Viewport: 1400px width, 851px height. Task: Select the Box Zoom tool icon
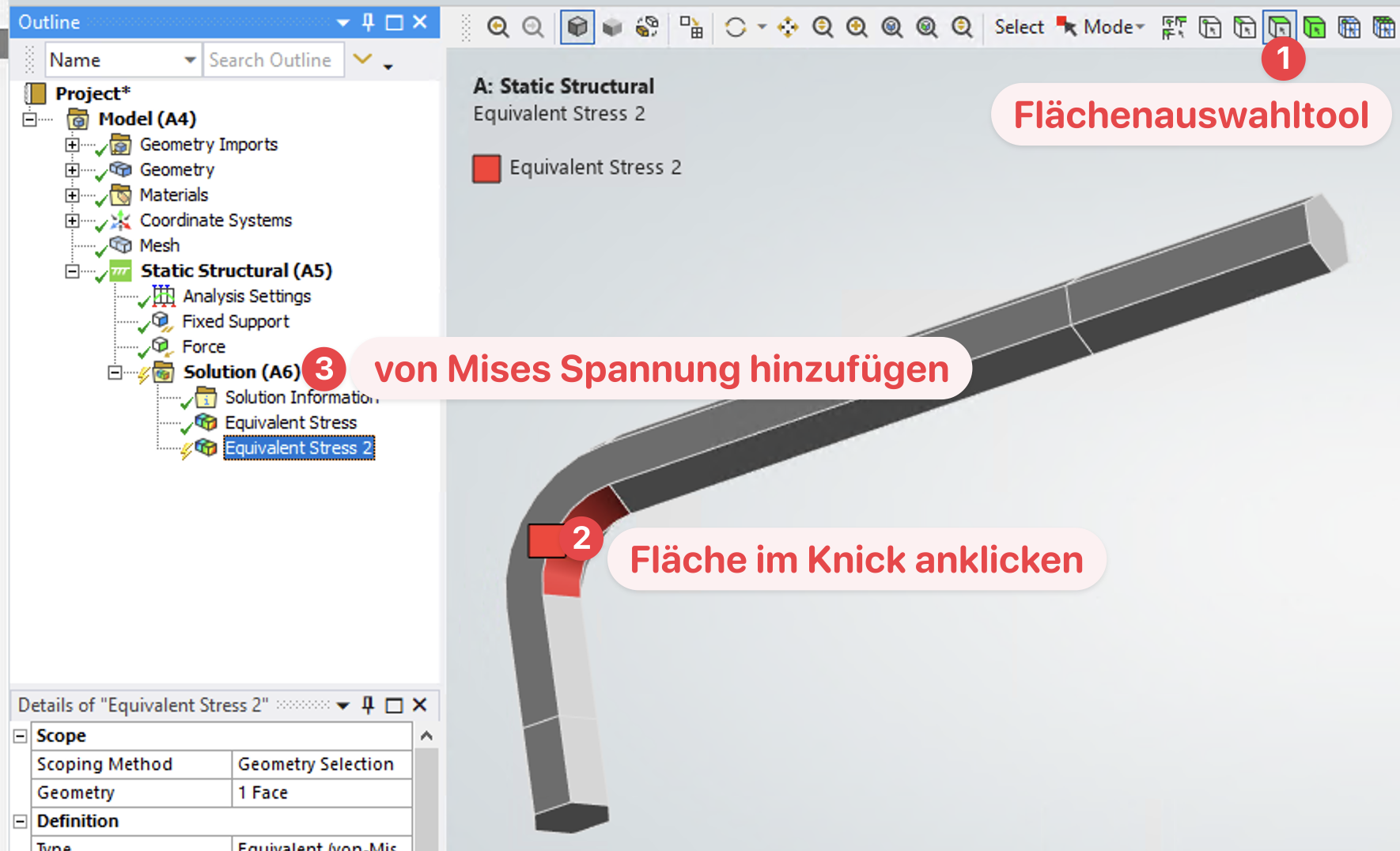tap(857, 27)
